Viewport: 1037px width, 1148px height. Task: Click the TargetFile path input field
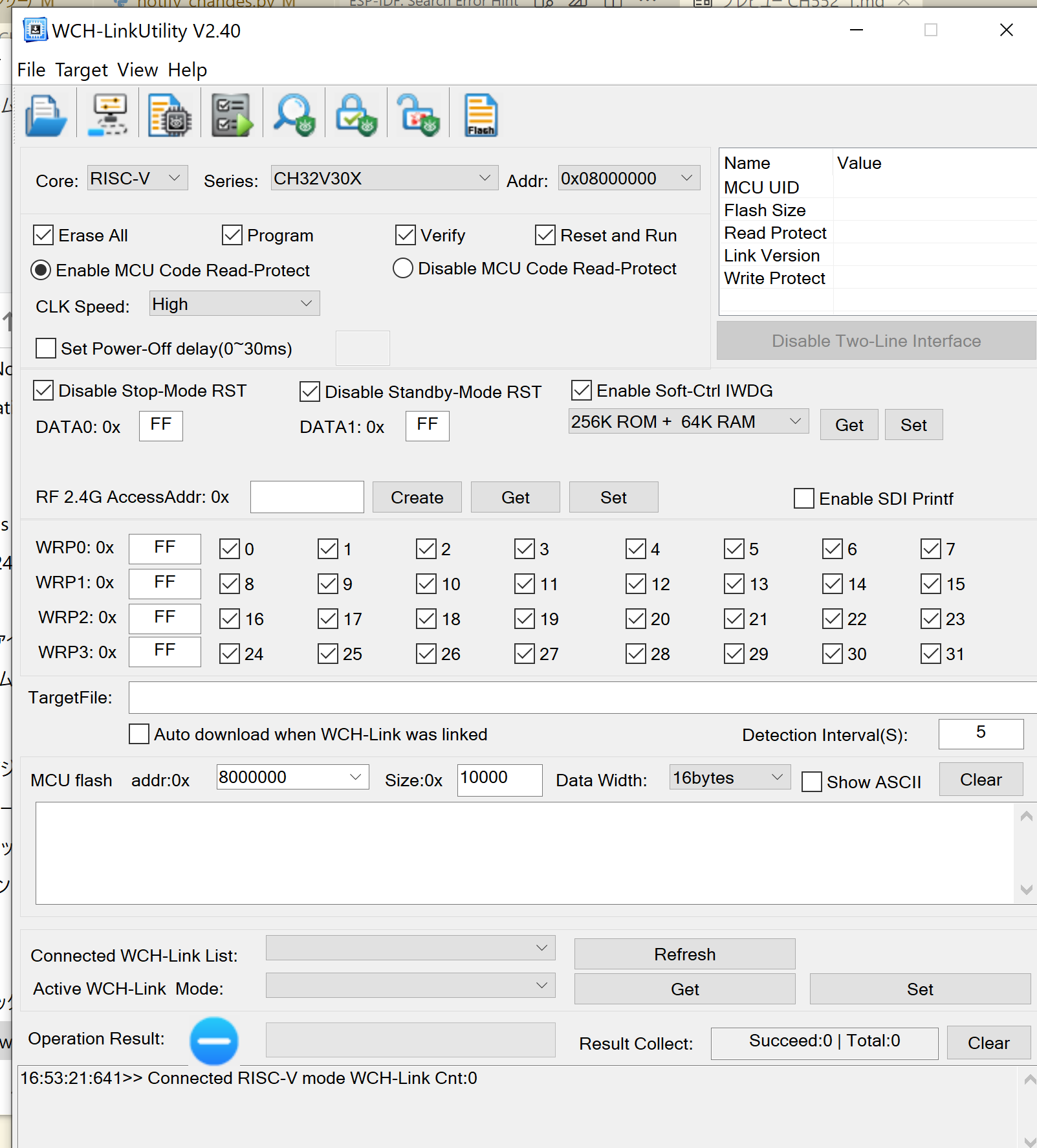pyautogui.click(x=582, y=698)
